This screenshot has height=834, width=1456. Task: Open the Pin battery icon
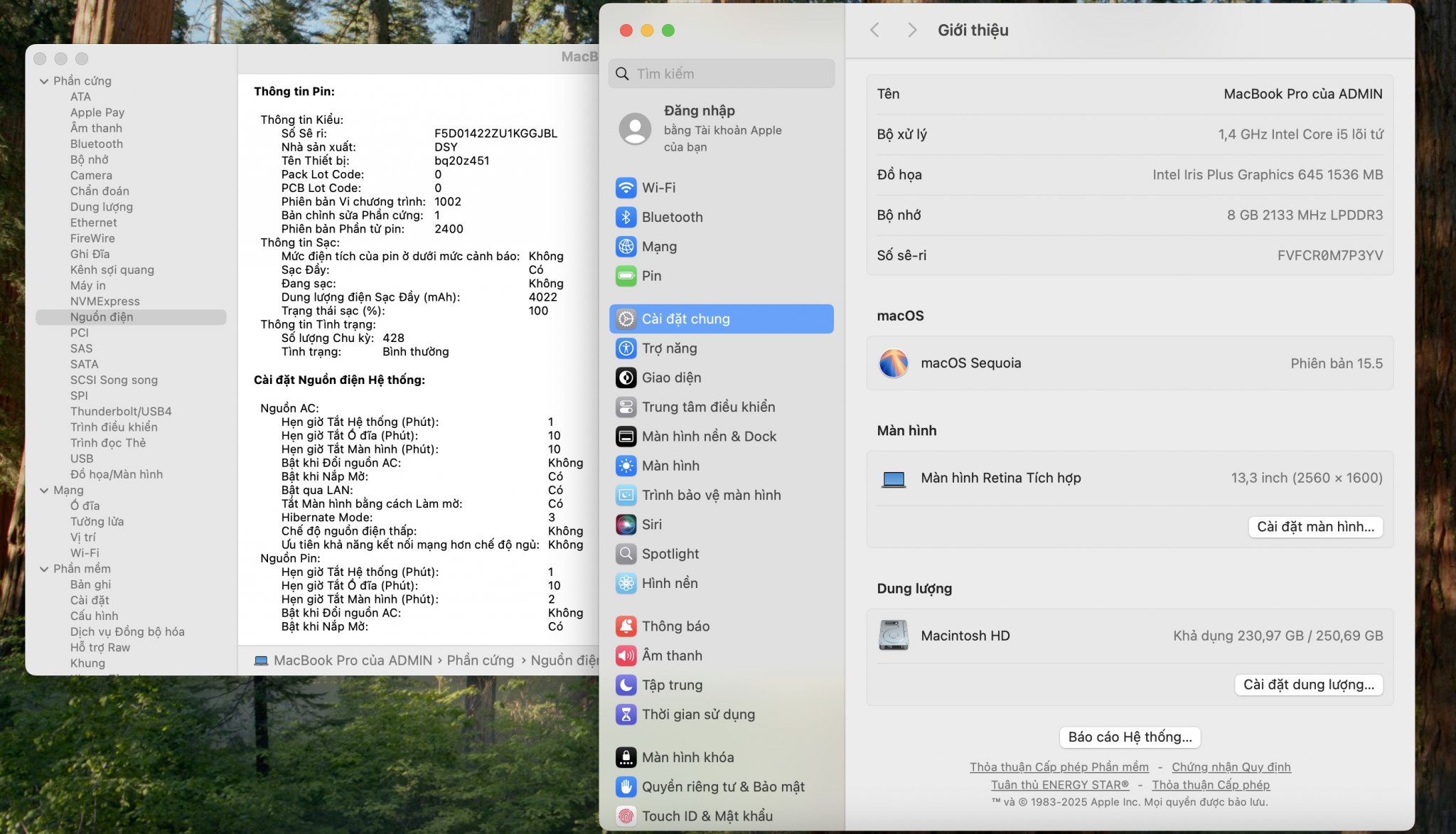[x=626, y=276]
